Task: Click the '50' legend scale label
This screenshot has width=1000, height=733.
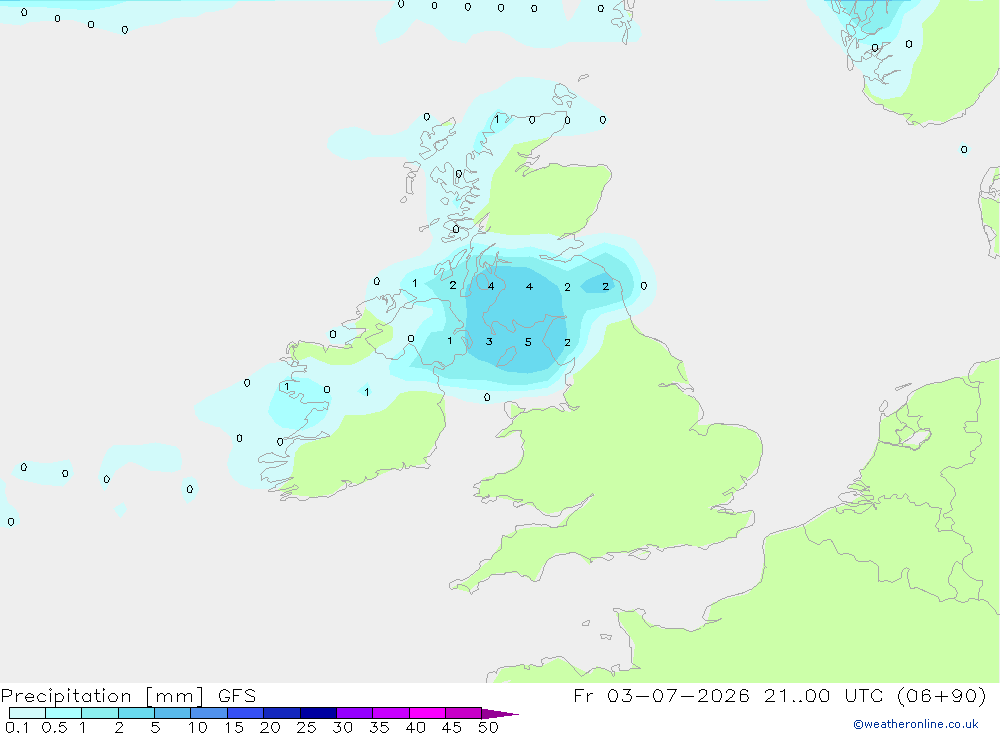Action: [488, 727]
